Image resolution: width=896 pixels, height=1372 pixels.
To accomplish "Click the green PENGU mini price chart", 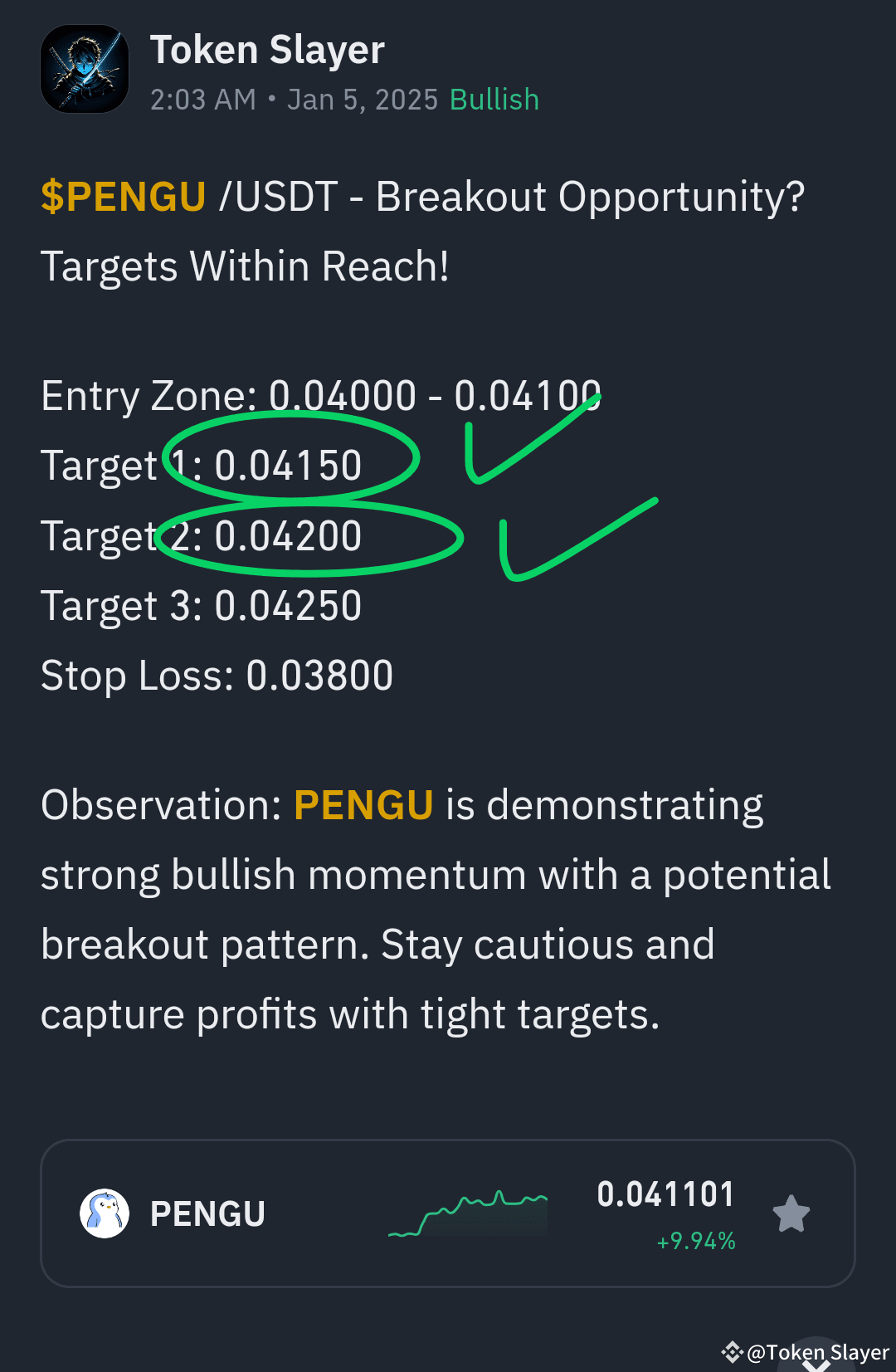I will 467,1213.
